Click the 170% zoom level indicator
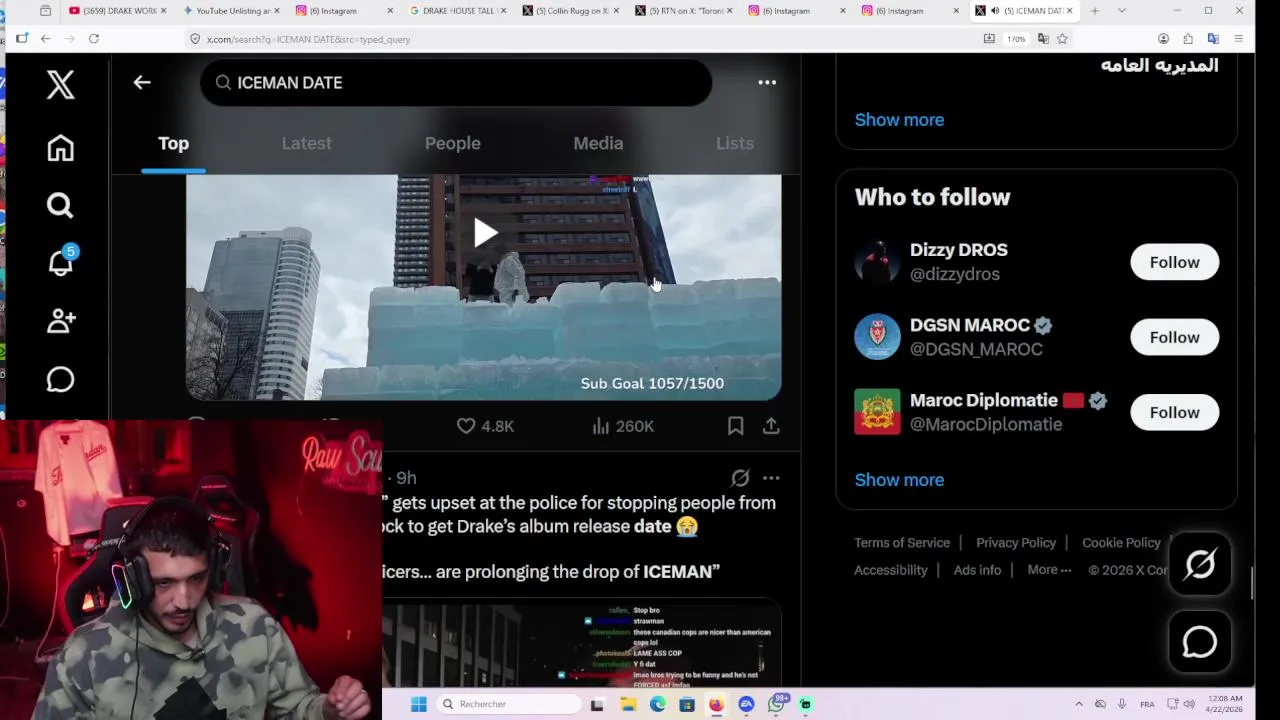 tap(1016, 39)
